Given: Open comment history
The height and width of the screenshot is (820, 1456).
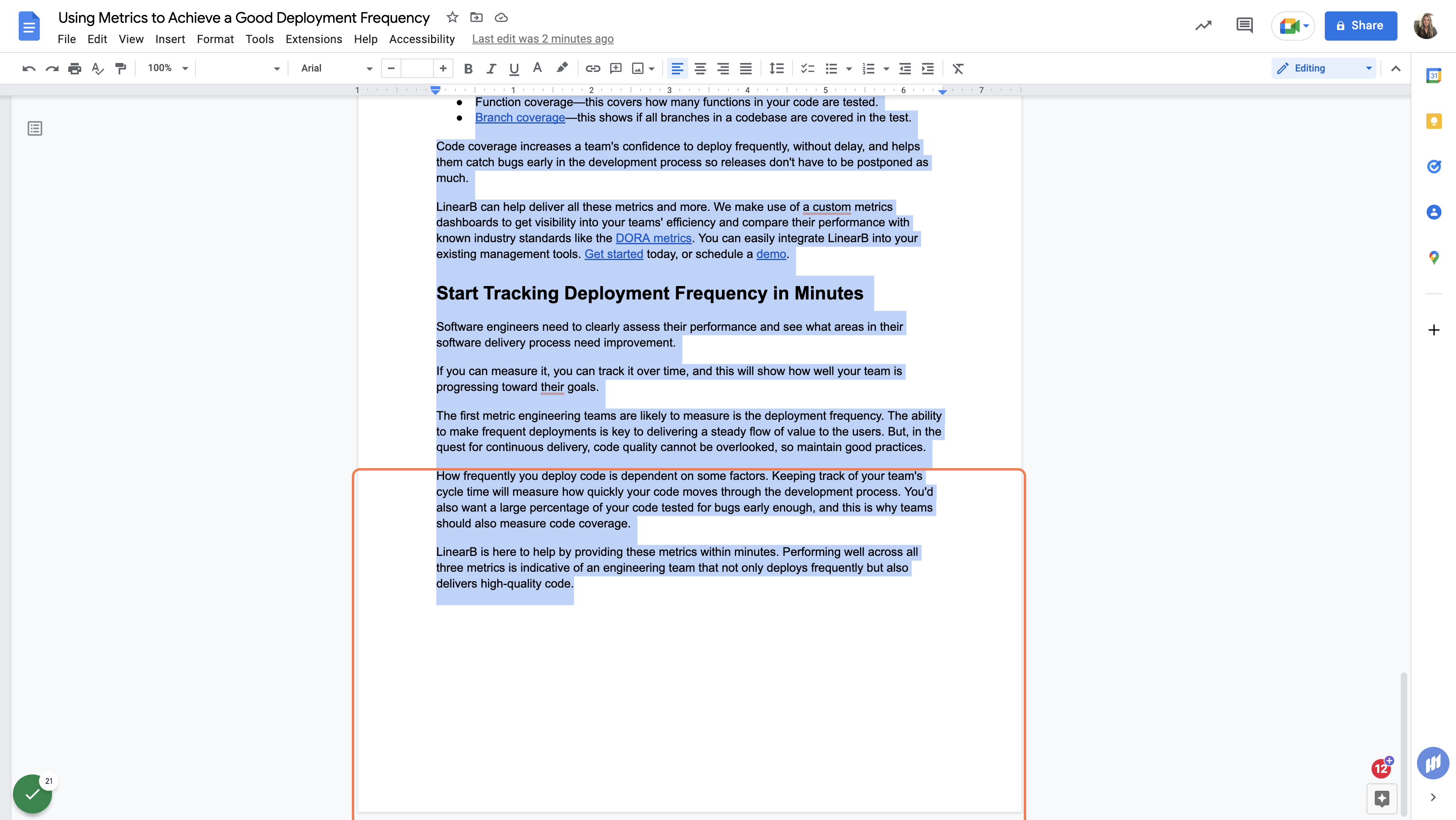Looking at the screenshot, I should (1244, 26).
